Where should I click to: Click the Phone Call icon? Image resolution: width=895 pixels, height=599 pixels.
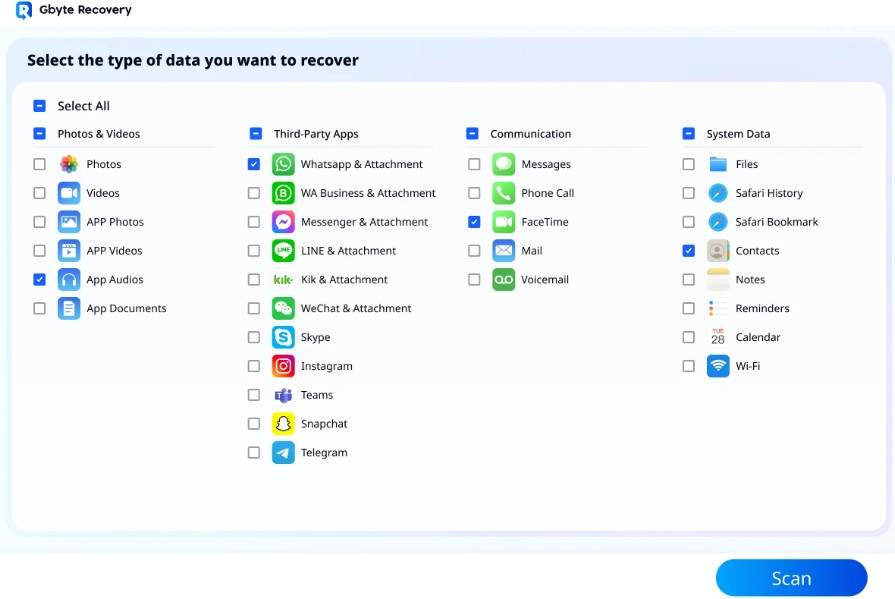point(503,193)
